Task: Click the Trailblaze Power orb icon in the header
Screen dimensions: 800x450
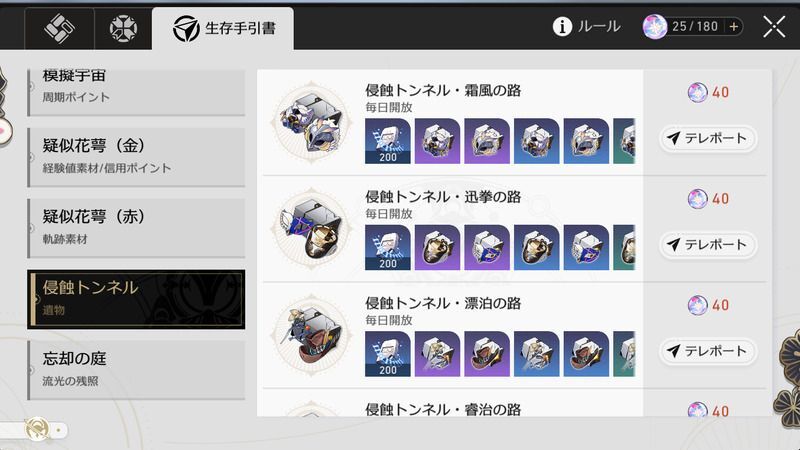Action: 655,27
